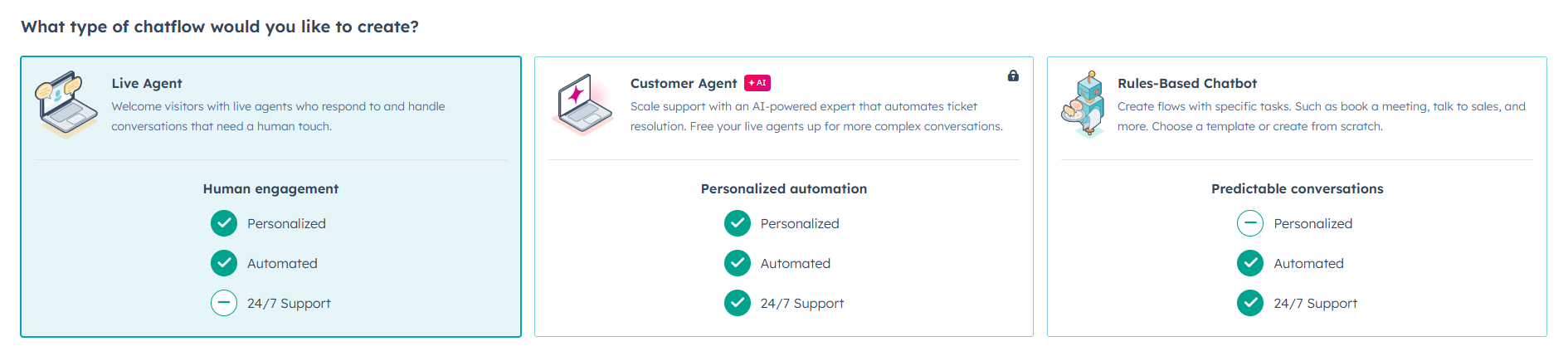Screen dimensions: 1568x361
Task: Choose the Rules-Based Chatbot title
Action: pos(1186,83)
